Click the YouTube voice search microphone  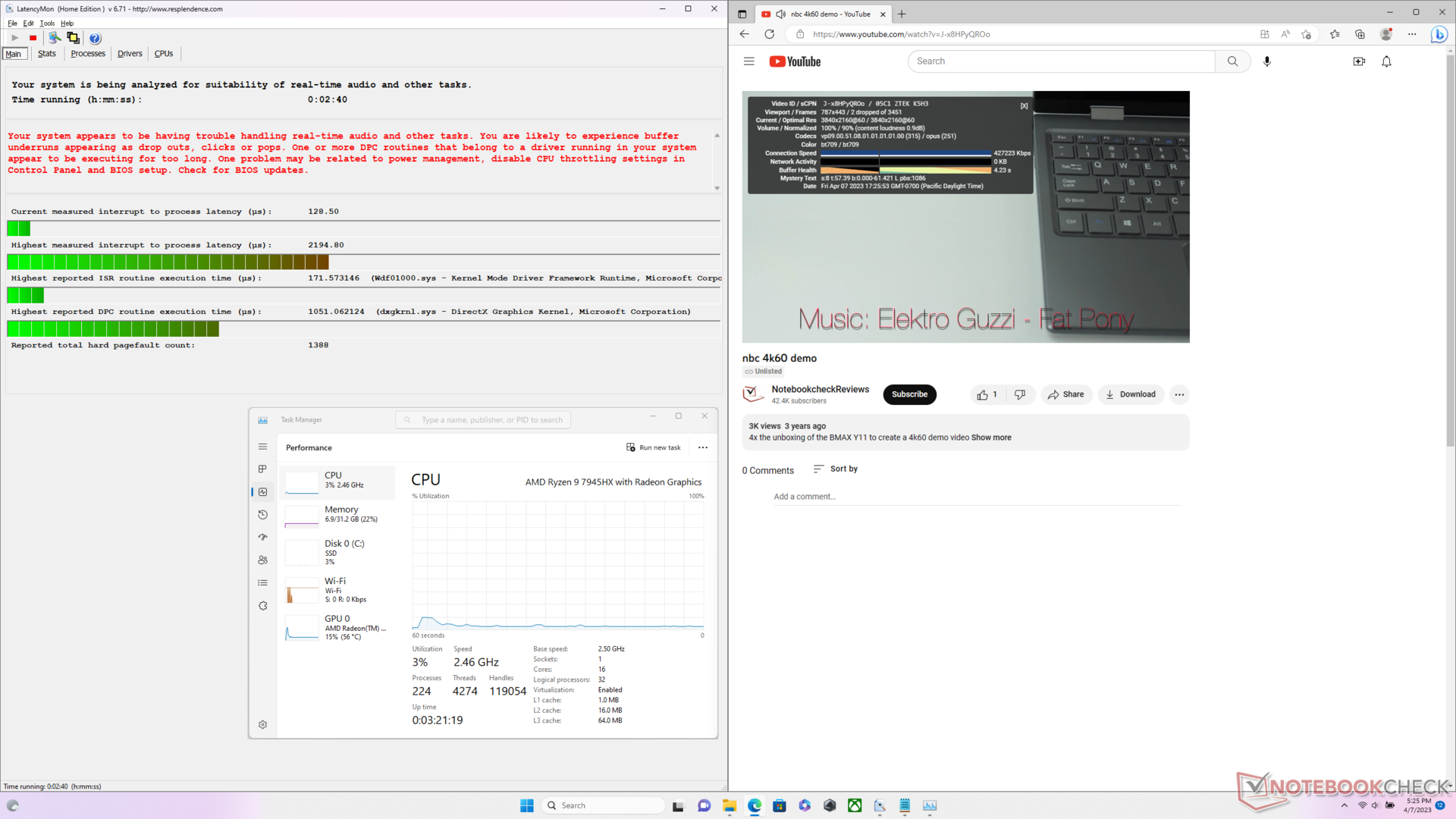pos(1266,61)
